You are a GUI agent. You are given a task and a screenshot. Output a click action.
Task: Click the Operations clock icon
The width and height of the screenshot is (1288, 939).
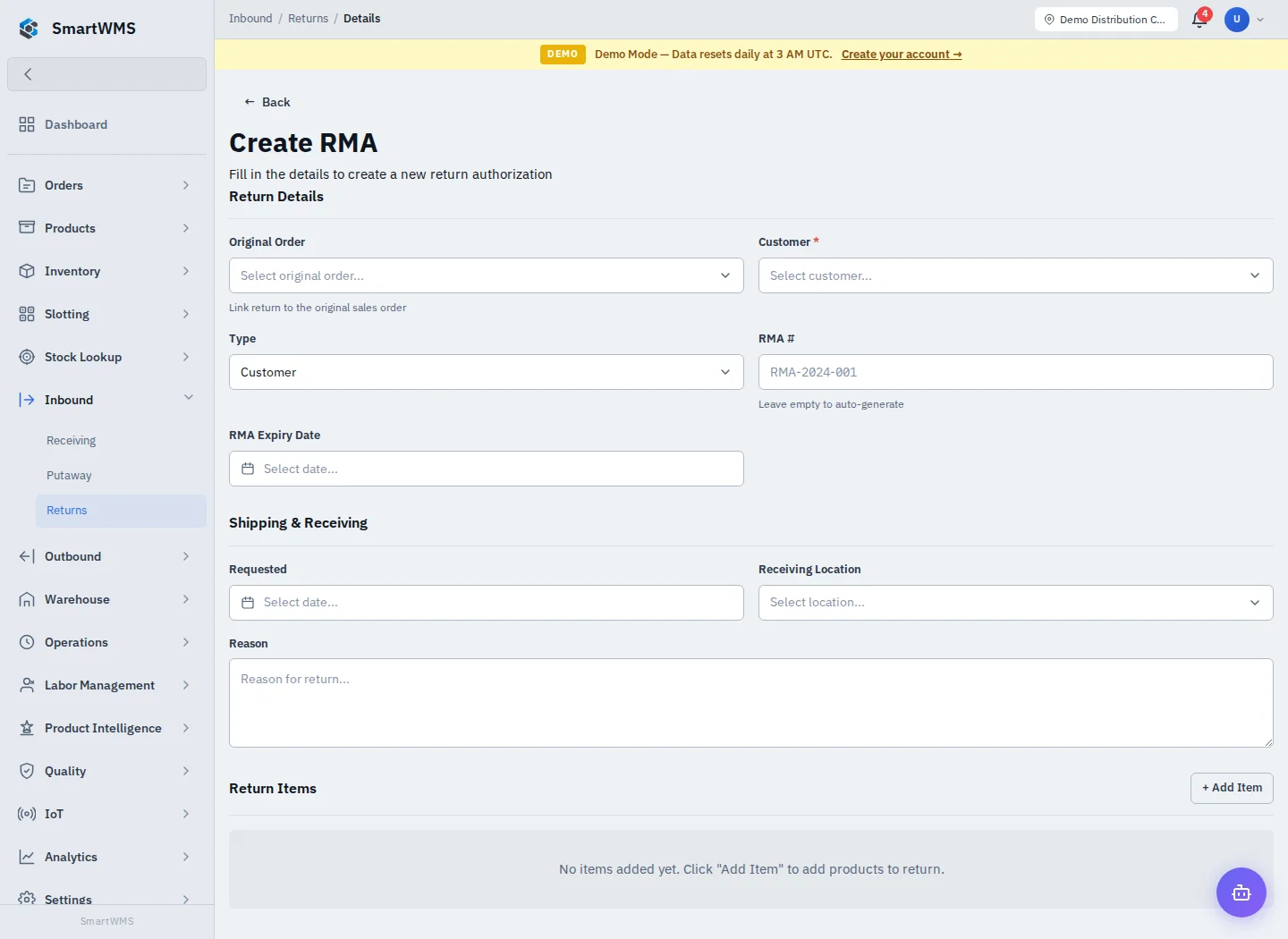point(27,642)
